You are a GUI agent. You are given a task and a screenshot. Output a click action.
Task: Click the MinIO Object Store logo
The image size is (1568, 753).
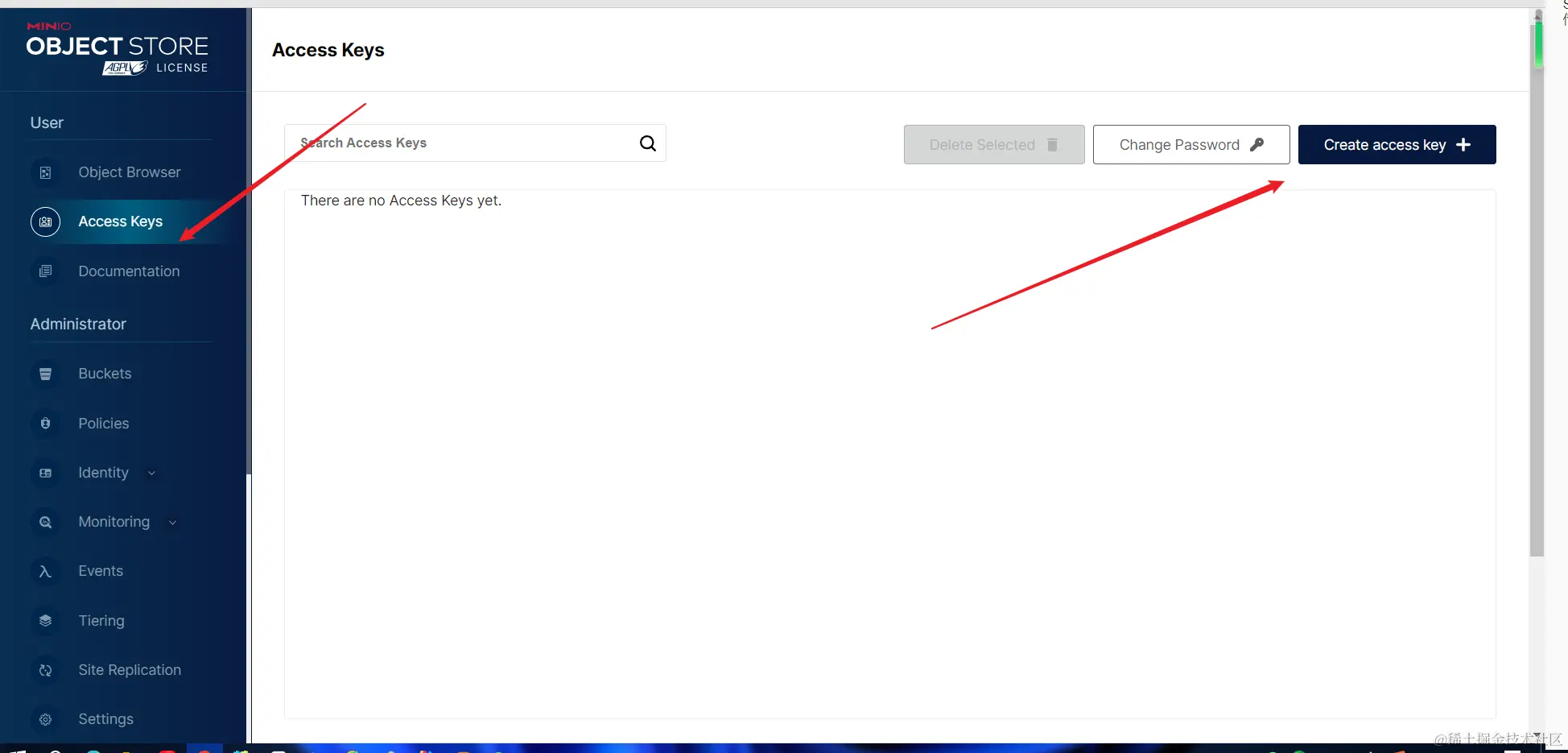[118, 49]
